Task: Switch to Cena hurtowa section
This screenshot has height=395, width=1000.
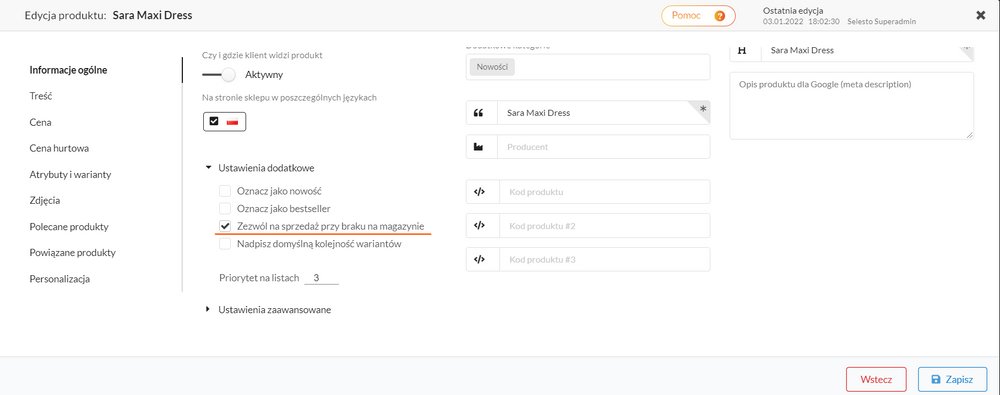Action: pyautogui.click(x=59, y=148)
